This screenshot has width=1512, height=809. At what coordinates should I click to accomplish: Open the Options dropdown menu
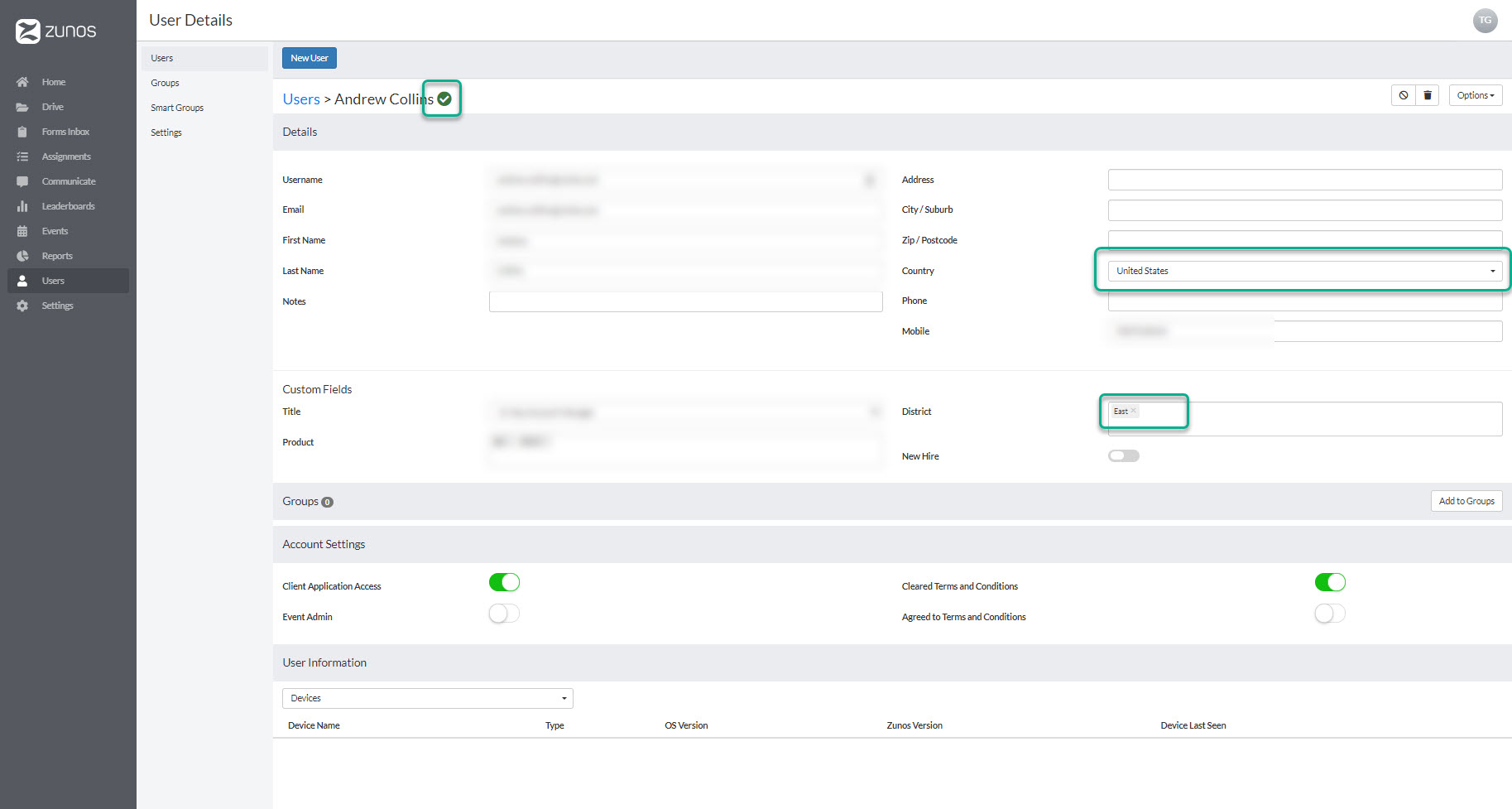1476,95
